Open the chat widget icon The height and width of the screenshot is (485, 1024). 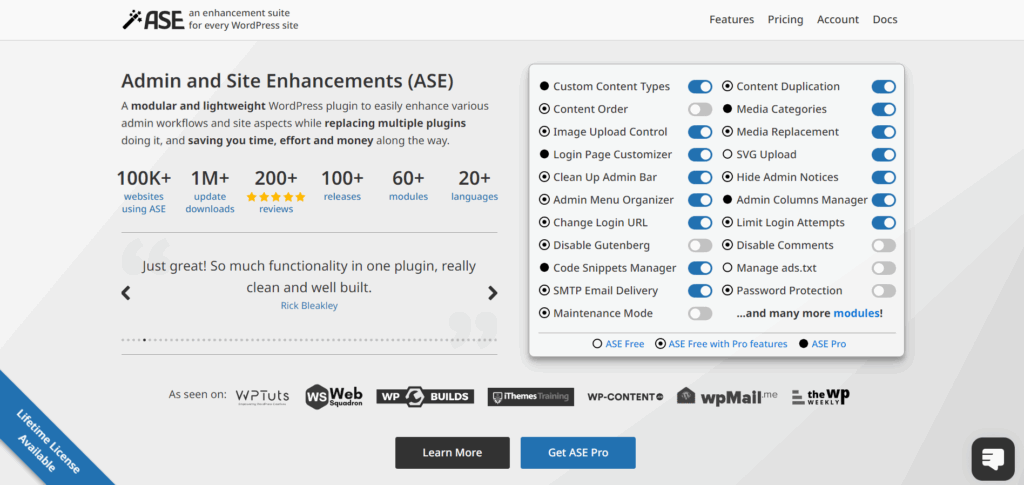pyautogui.click(x=993, y=459)
